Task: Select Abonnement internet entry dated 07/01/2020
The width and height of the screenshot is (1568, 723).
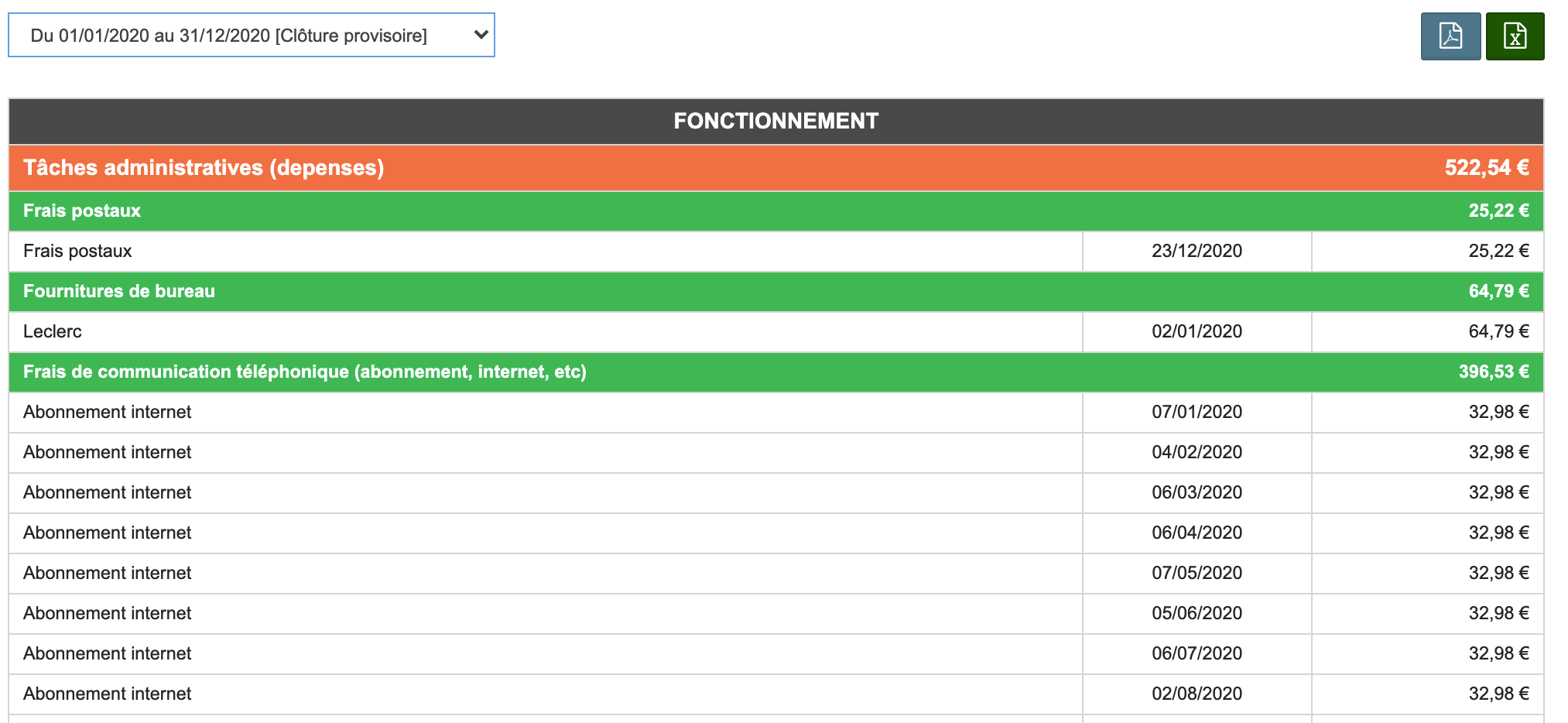Action: (x=108, y=413)
